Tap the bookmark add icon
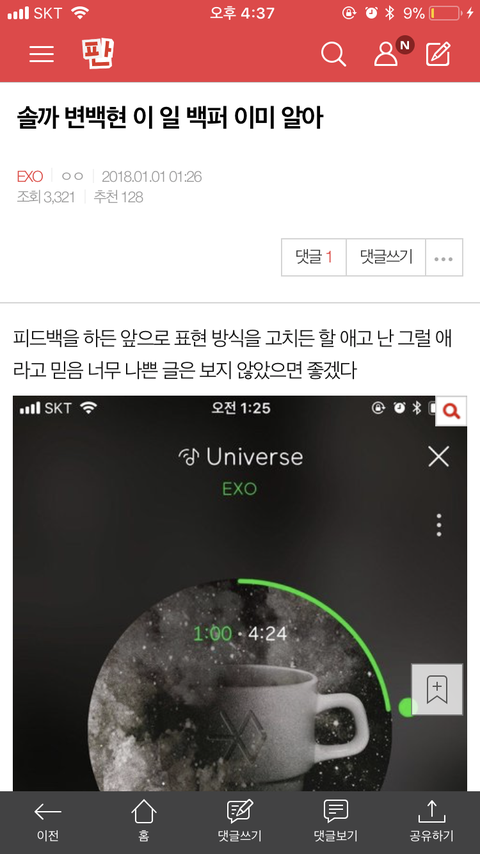Viewport: 480px width, 854px height. pos(437,689)
